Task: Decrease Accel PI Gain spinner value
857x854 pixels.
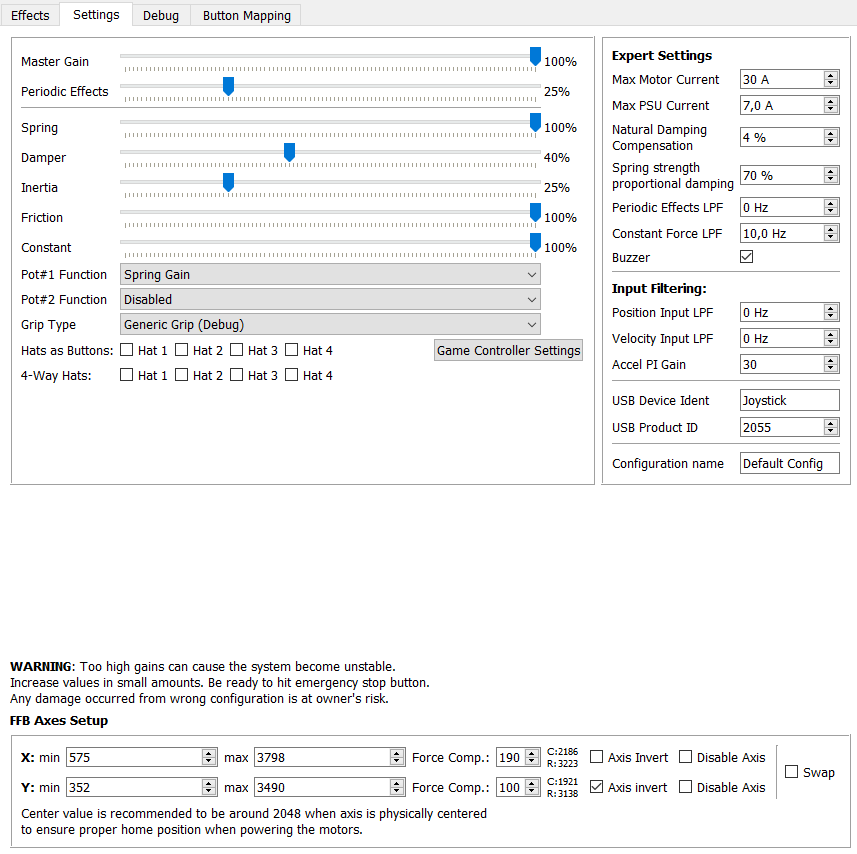Action: pyautogui.click(x=831, y=368)
